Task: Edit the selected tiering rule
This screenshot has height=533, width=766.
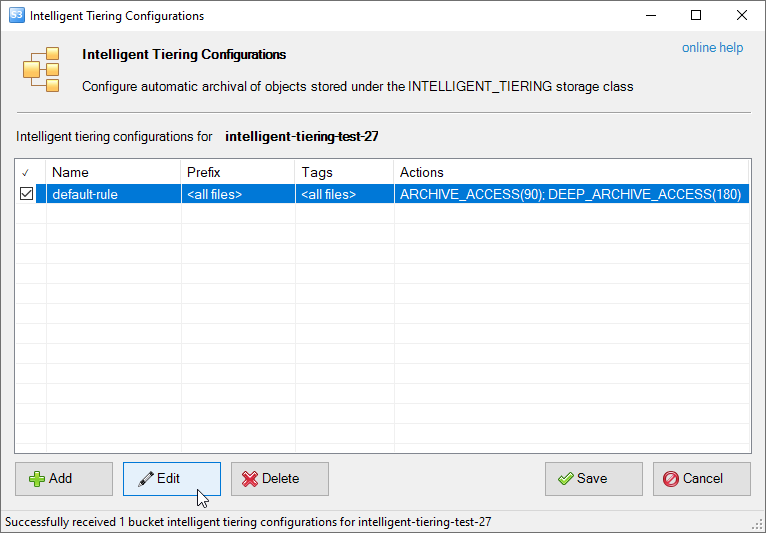Action: click(172, 479)
